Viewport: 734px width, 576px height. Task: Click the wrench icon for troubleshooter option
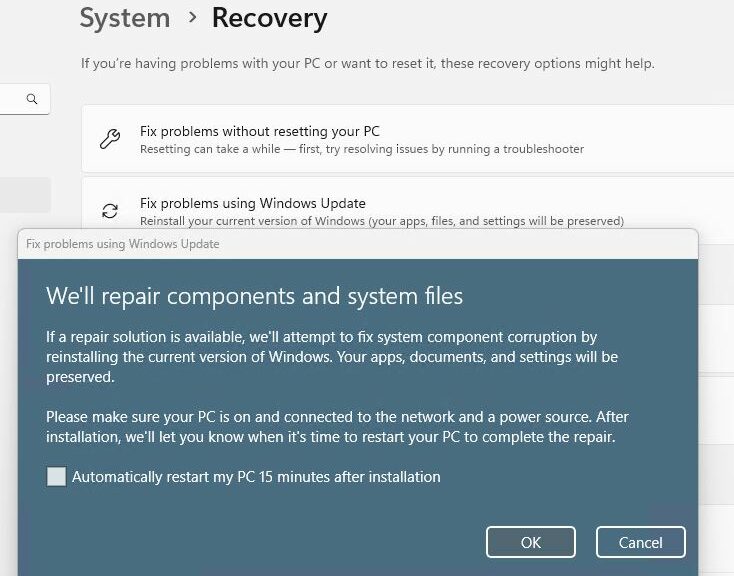[110, 139]
